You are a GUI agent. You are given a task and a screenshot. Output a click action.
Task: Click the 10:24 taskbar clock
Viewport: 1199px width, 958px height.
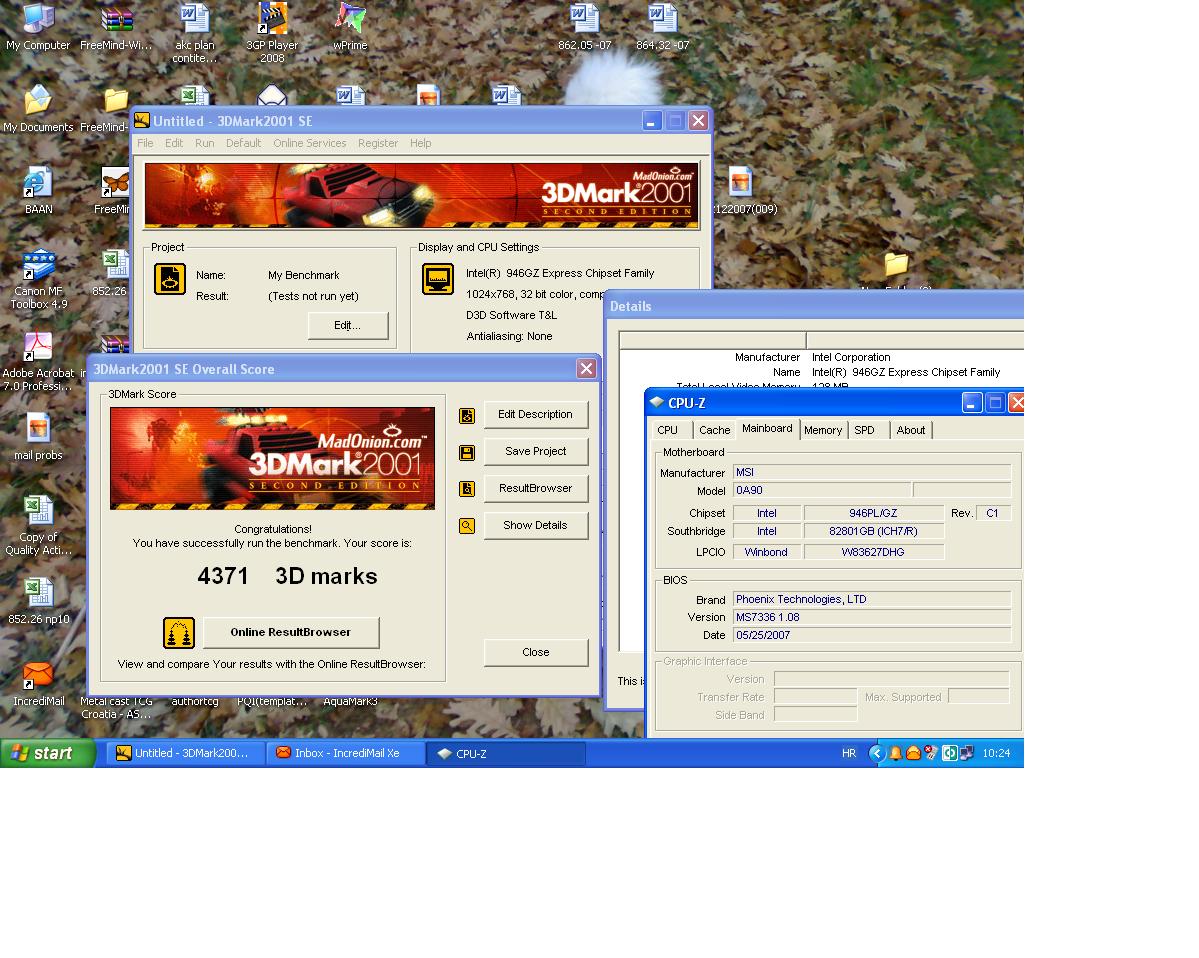point(996,753)
